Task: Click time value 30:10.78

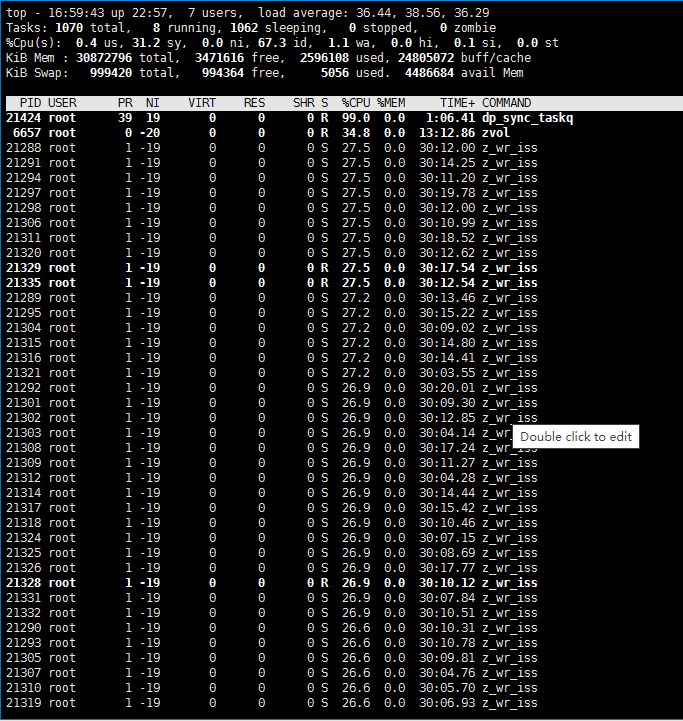Action: tap(447, 643)
